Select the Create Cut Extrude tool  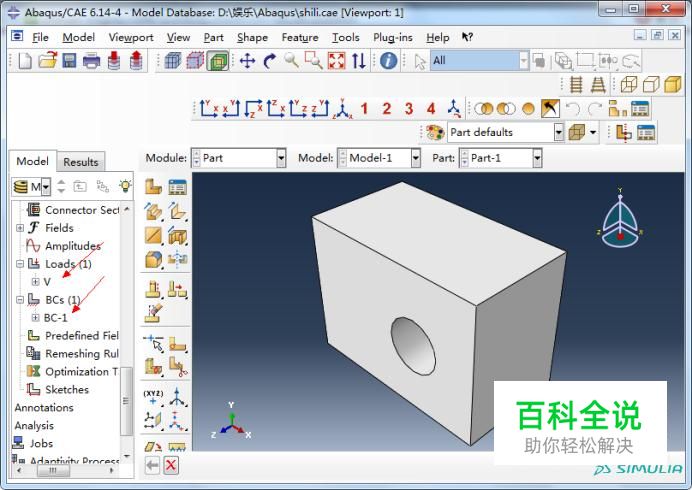(177, 237)
